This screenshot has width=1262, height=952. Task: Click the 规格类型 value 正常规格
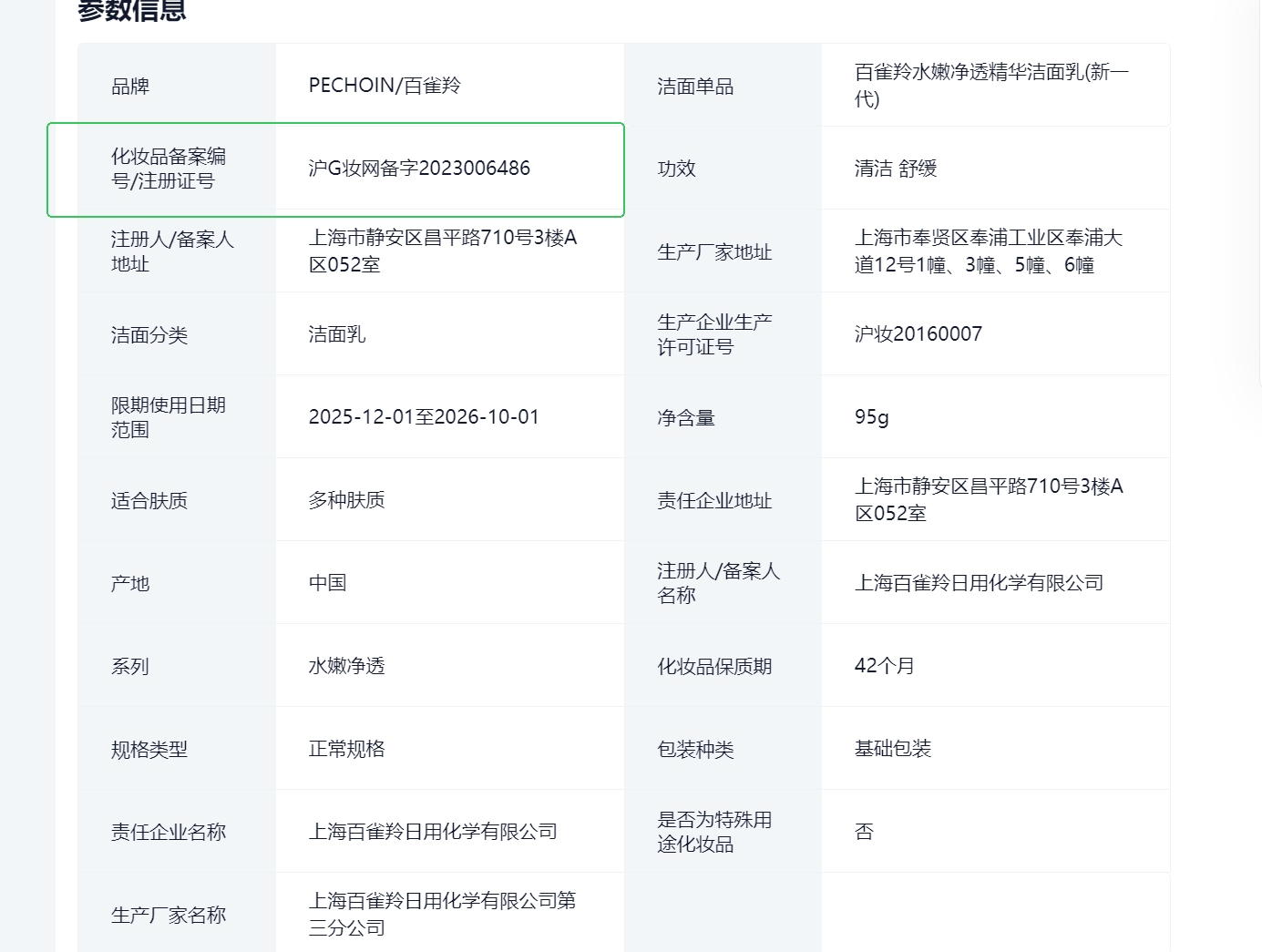(x=346, y=749)
